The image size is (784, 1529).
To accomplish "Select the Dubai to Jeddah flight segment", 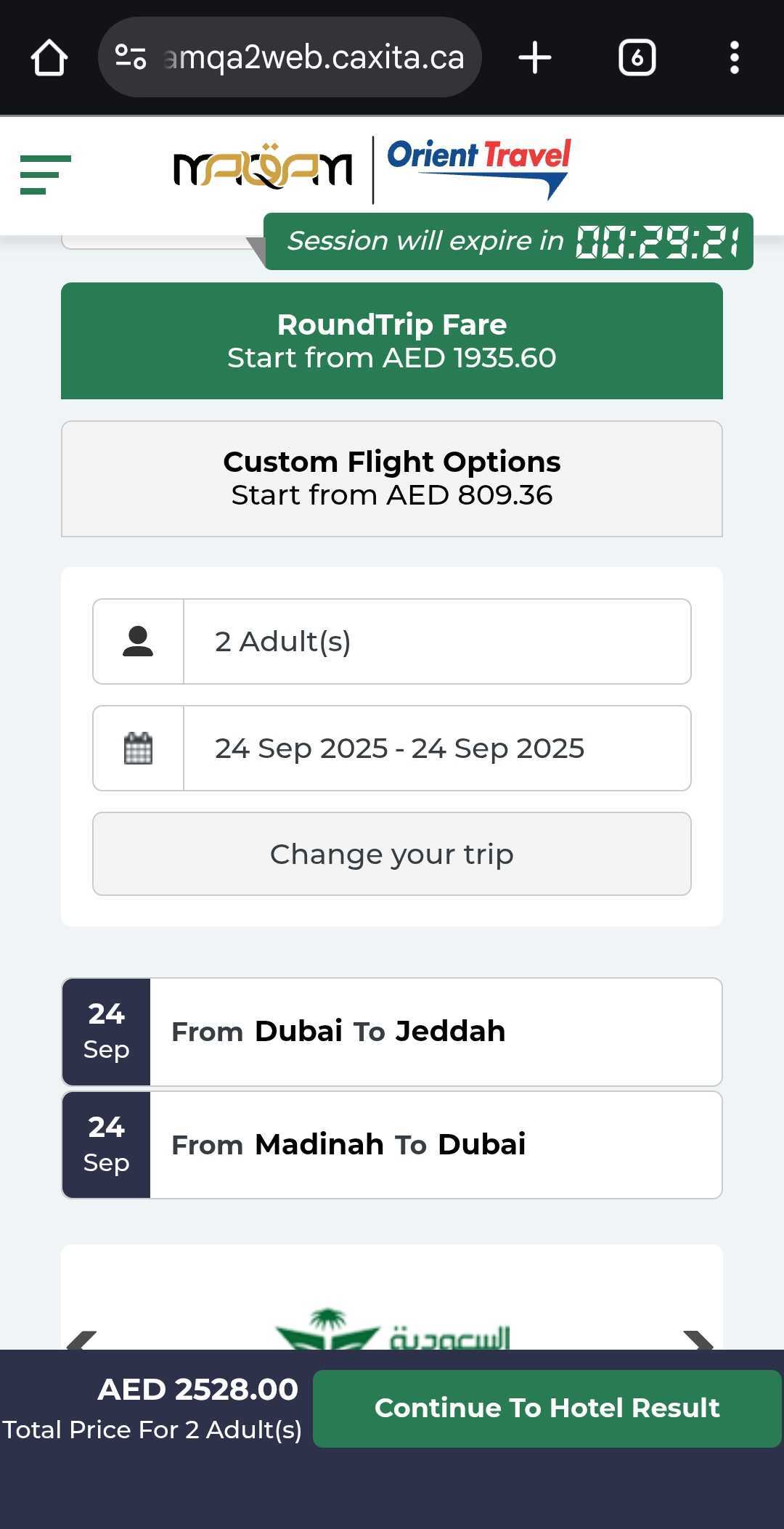I will [392, 1032].
